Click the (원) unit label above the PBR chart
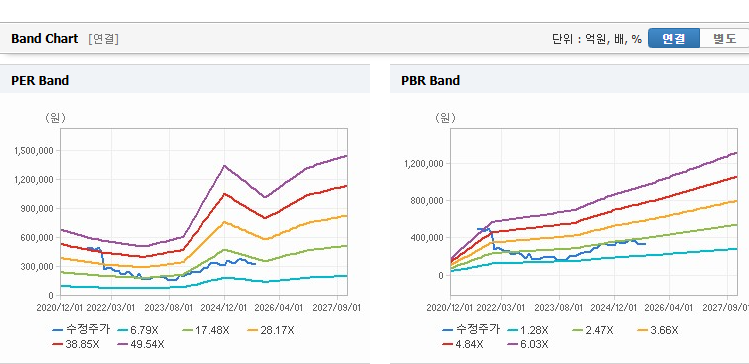The width and height of the screenshot is (749, 364). (x=445, y=118)
